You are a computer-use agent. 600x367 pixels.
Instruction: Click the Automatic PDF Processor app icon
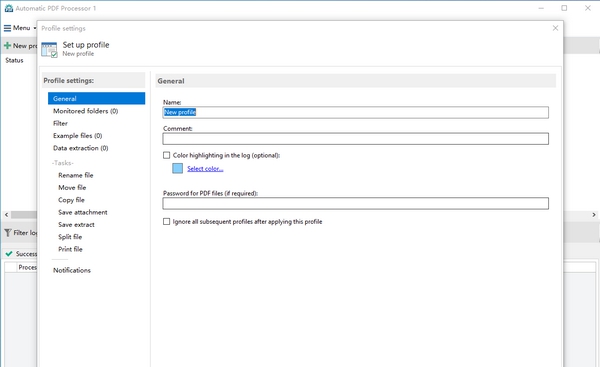(x=8, y=8)
